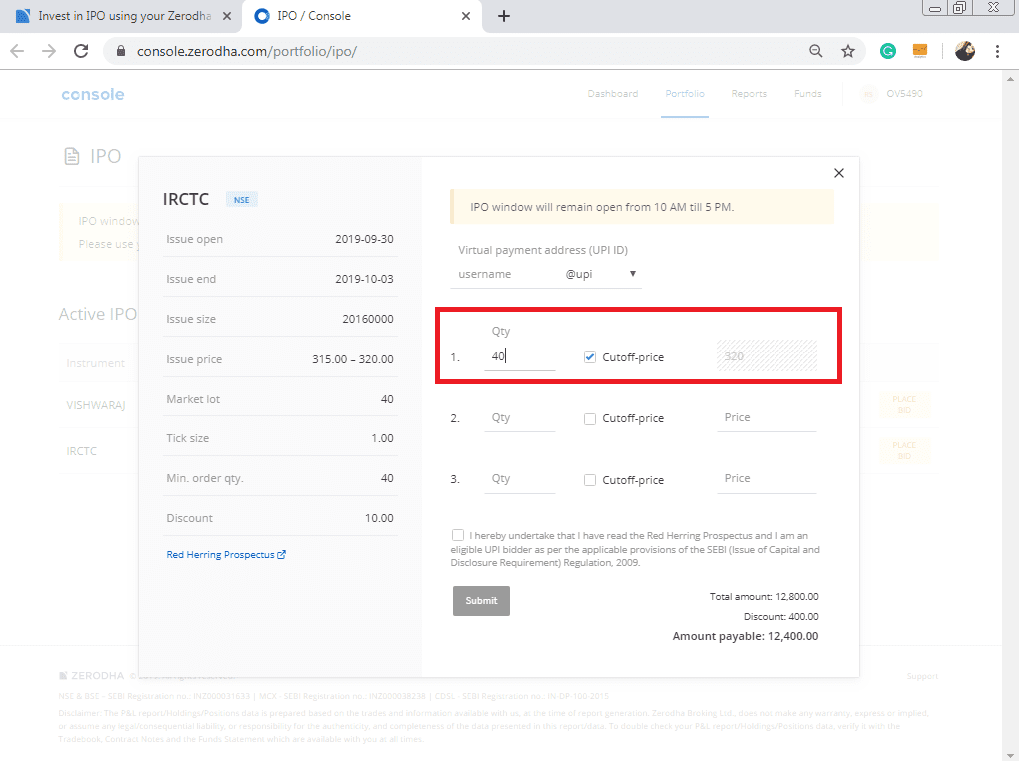The image size is (1021, 761).
Task: Open the Chrome profile avatar
Action: click(964, 51)
